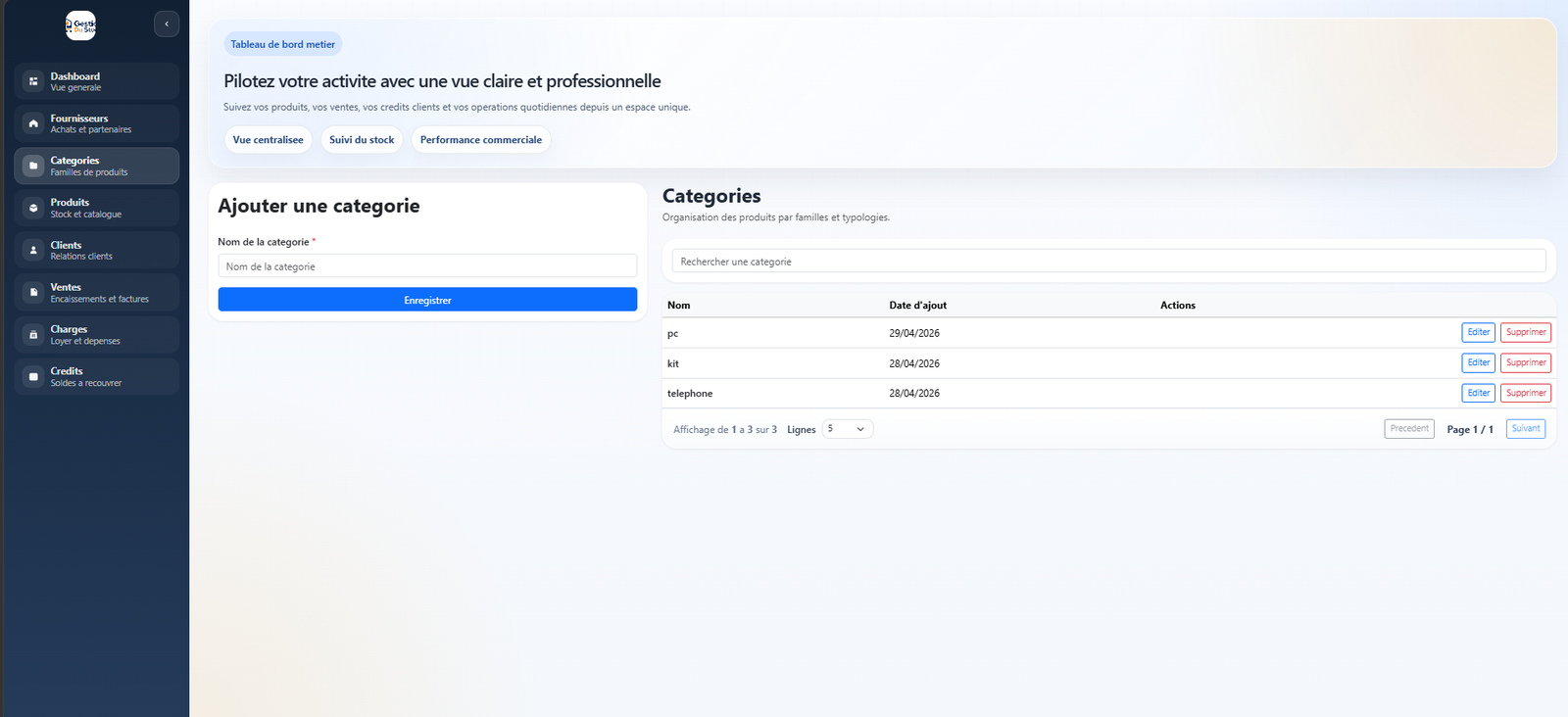1568x717 pixels.
Task: Click the Actions column header
Action: click(1178, 306)
